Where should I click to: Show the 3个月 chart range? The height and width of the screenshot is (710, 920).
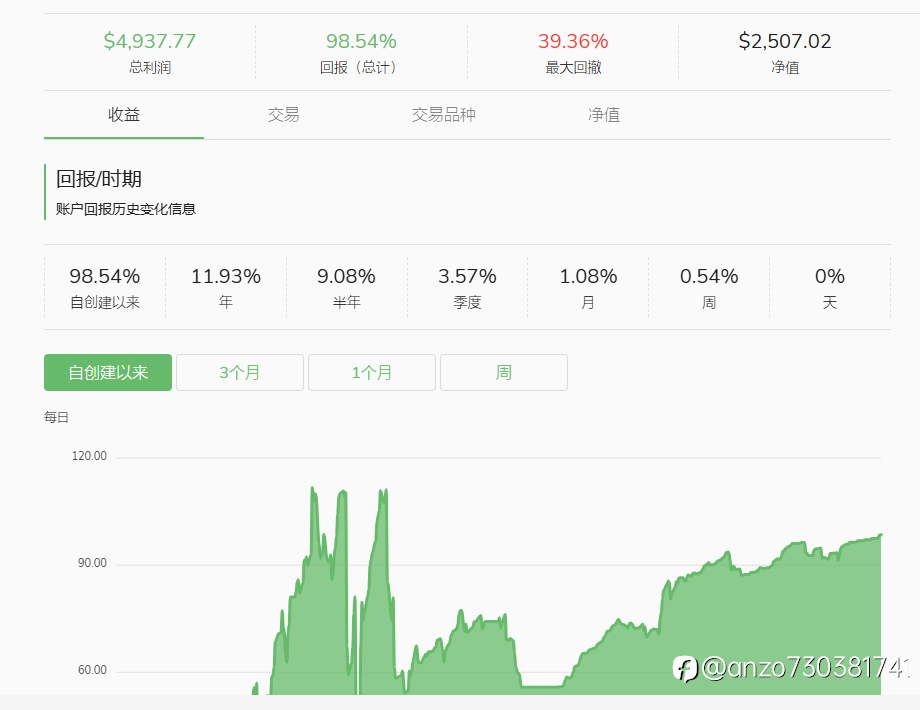240,373
